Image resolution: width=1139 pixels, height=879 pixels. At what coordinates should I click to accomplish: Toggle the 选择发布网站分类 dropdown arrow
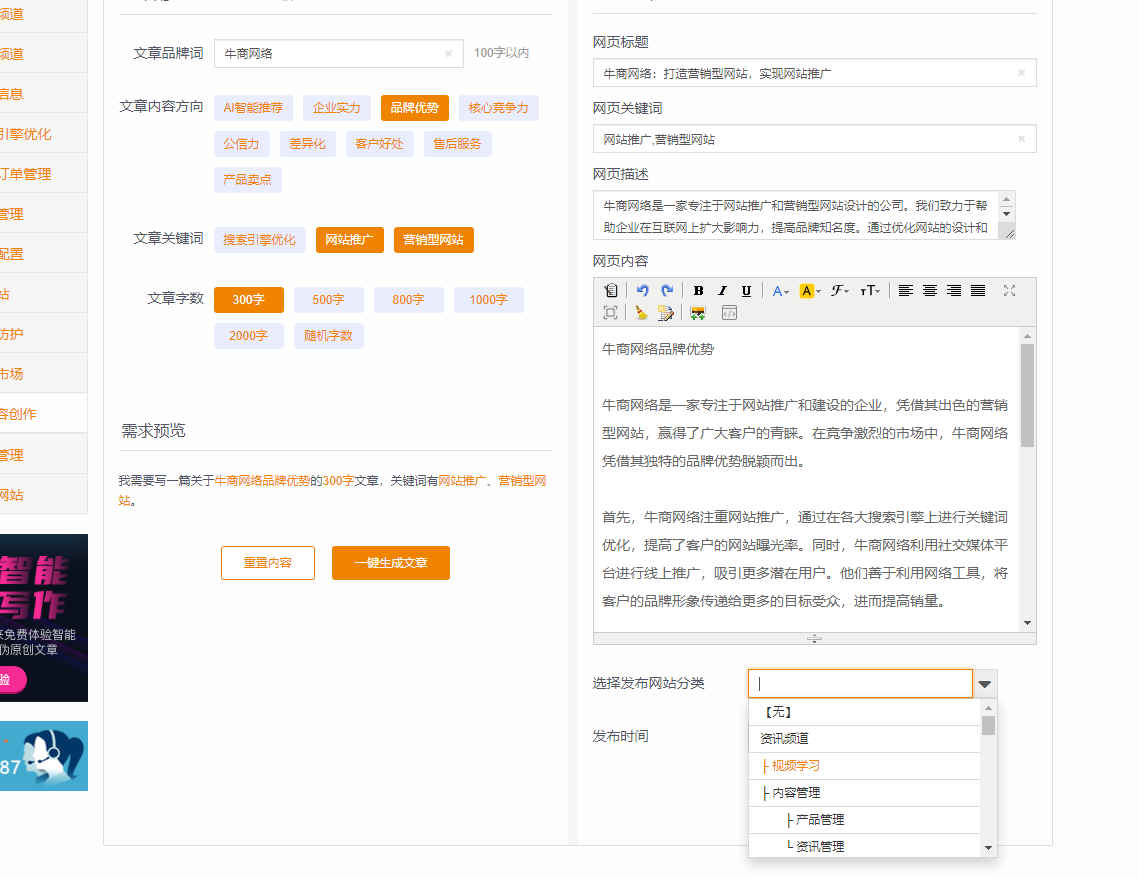(x=985, y=684)
